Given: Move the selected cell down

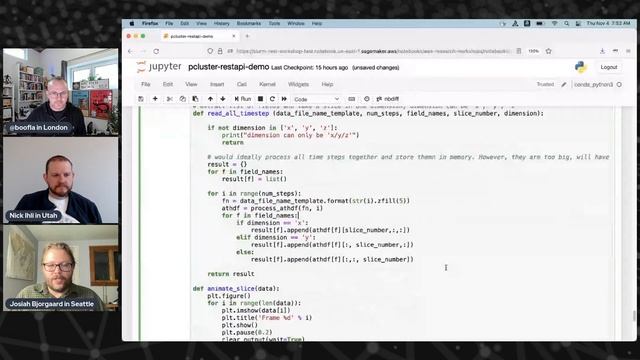Looking at the screenshot, I should (222, 99).
